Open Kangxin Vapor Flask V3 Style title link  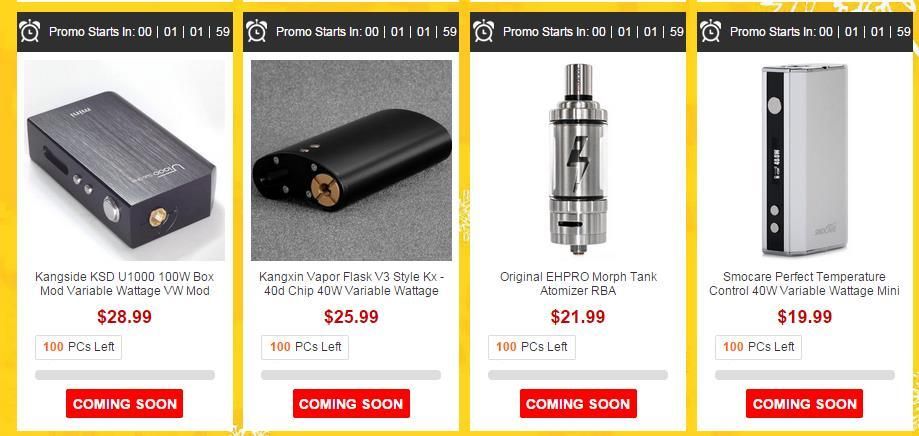pyautogui.click(x=351, y=284)
